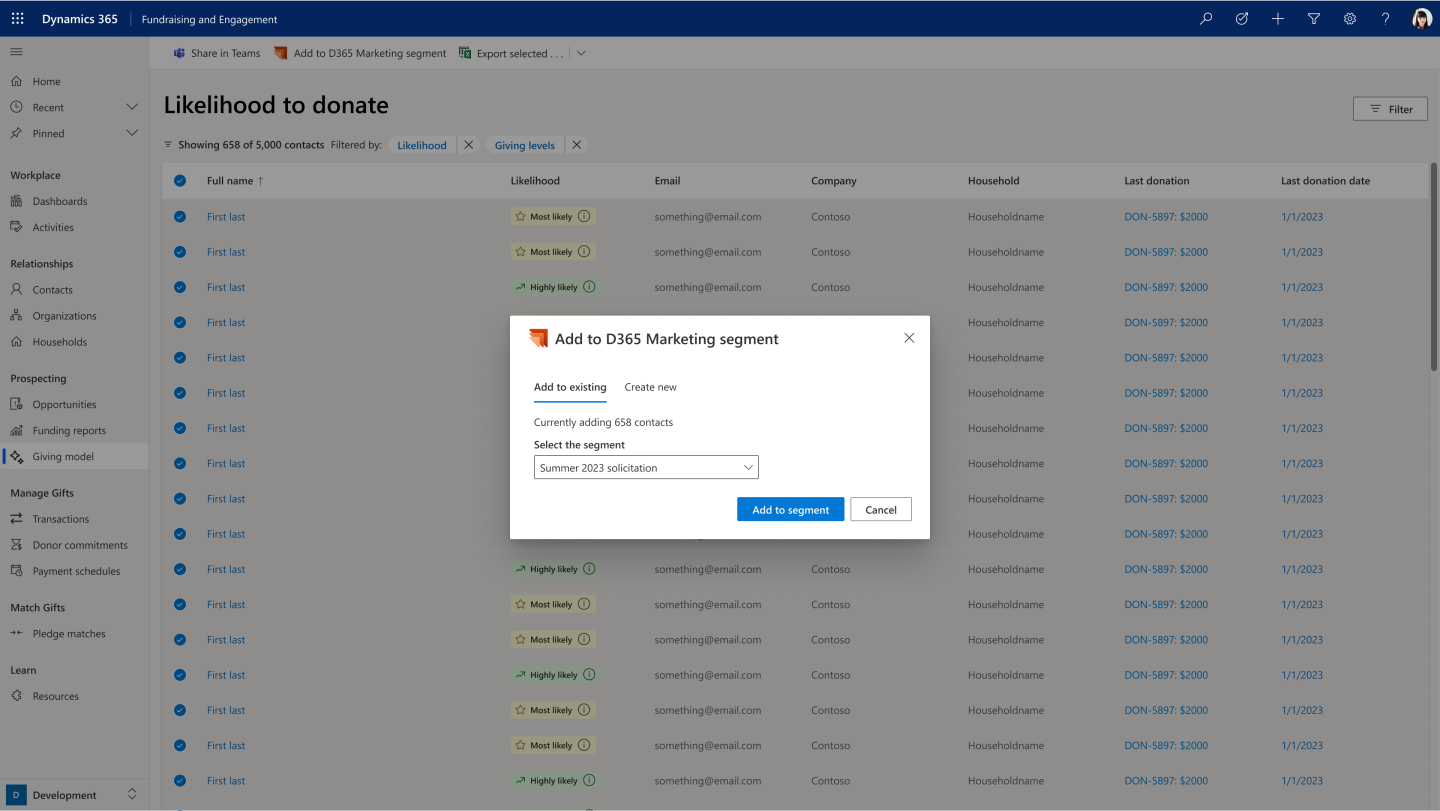Open the overflow chevron next to Export selected
The width and height of the screenshot is (1440, 811).
click(x=581, y=52)
